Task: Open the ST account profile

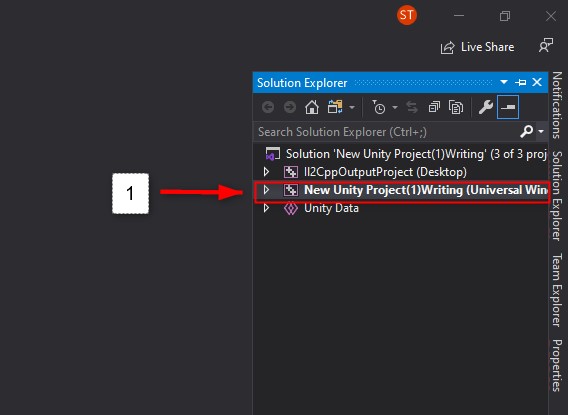Action: [407, 15]
